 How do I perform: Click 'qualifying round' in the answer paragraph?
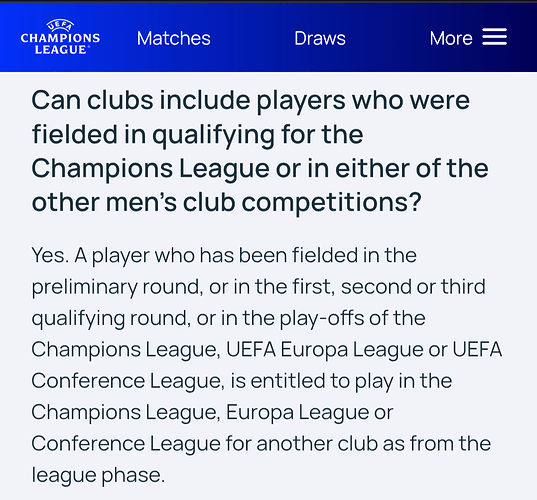(111, 318)
